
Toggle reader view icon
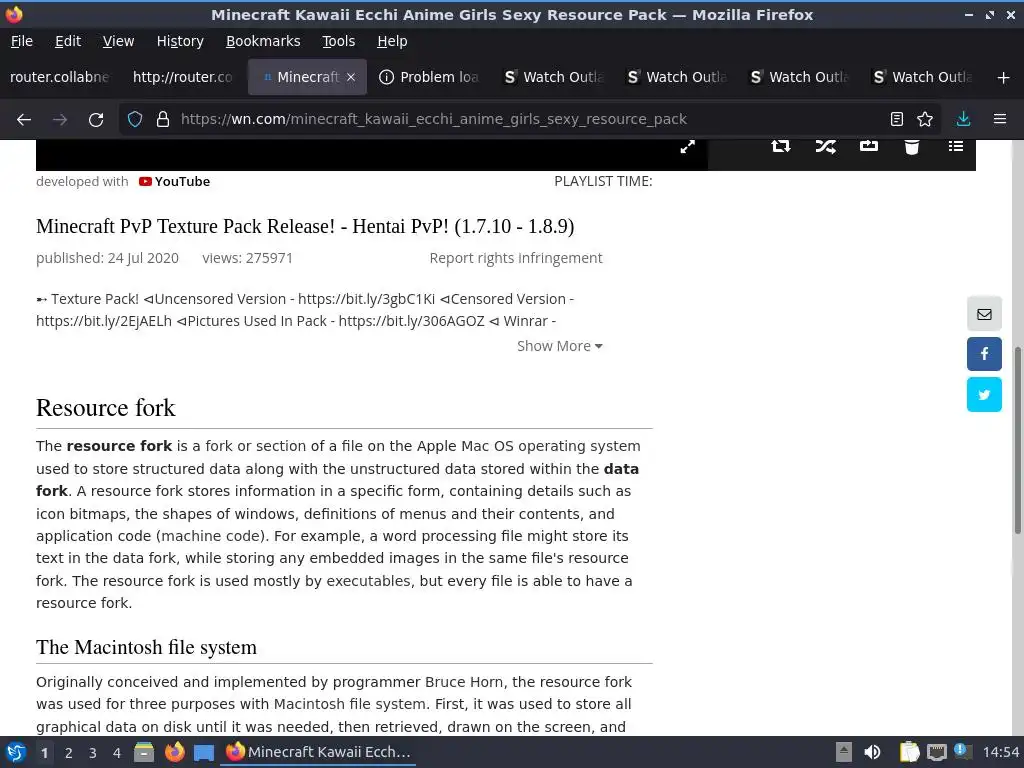coord(897,119)
